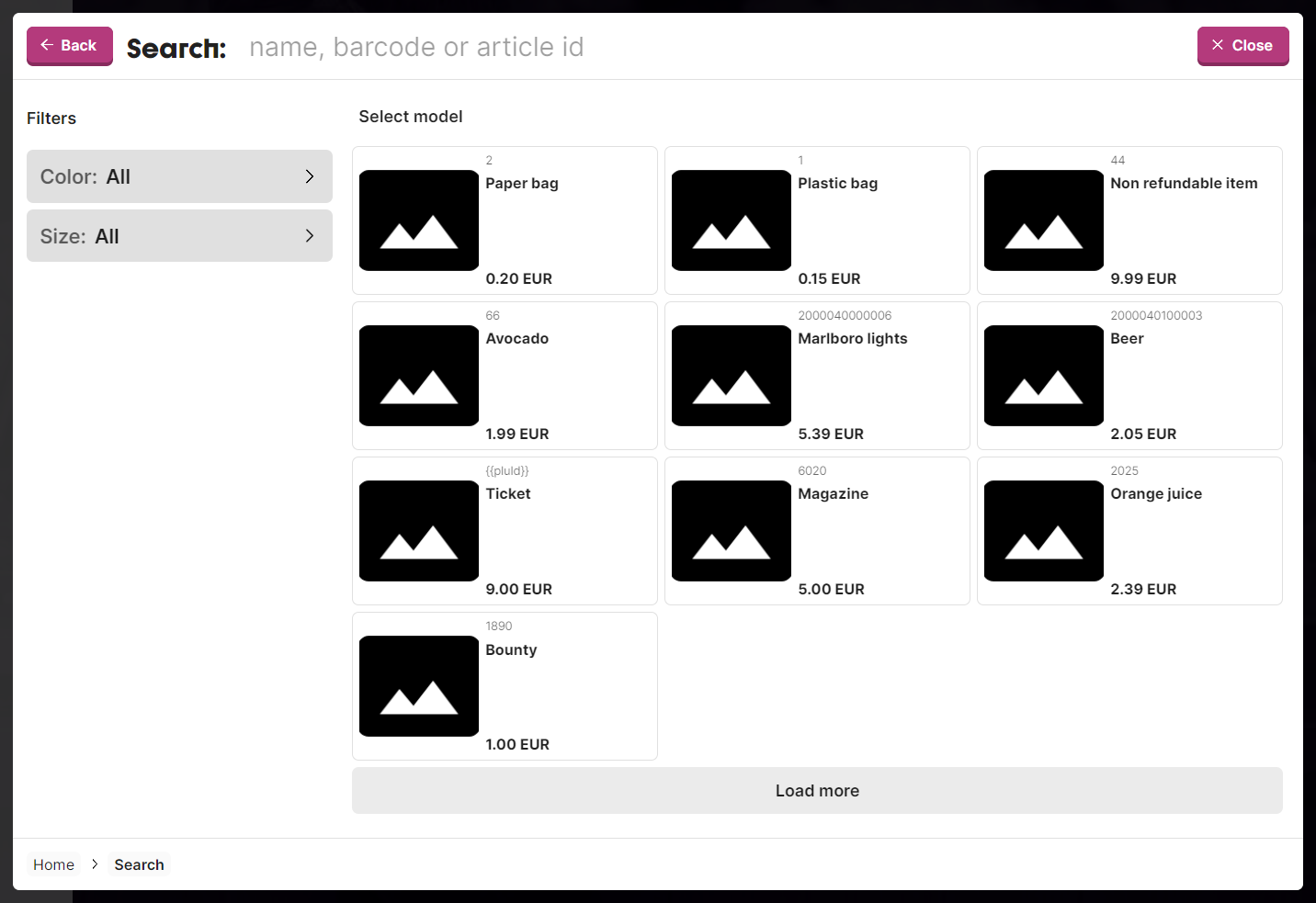The width and height of the screenshot is (1316, 903).
Task: Click the Search breadcrumb item
Action: (139, 864)
